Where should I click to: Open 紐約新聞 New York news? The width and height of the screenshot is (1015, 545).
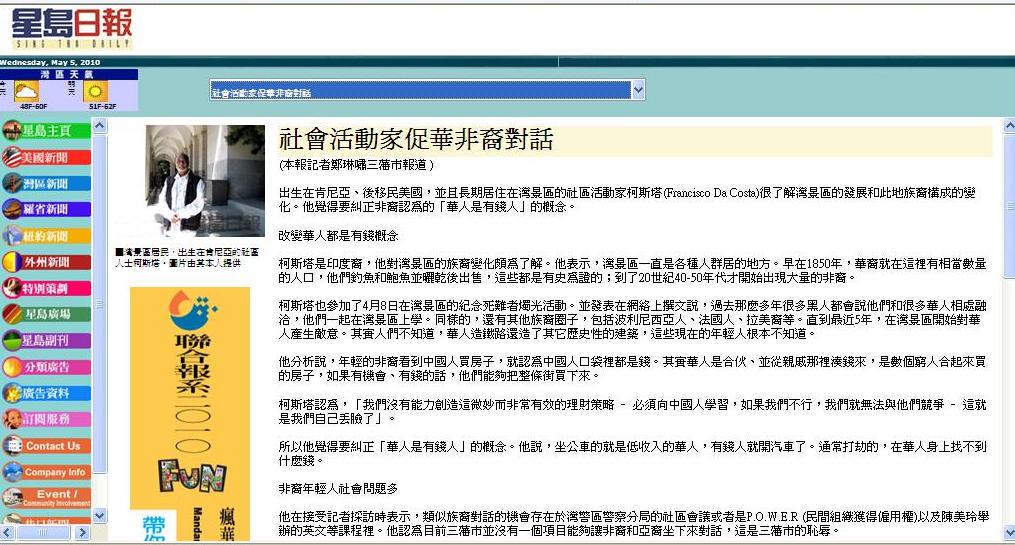pyautogui.click(x=46, y=236)
